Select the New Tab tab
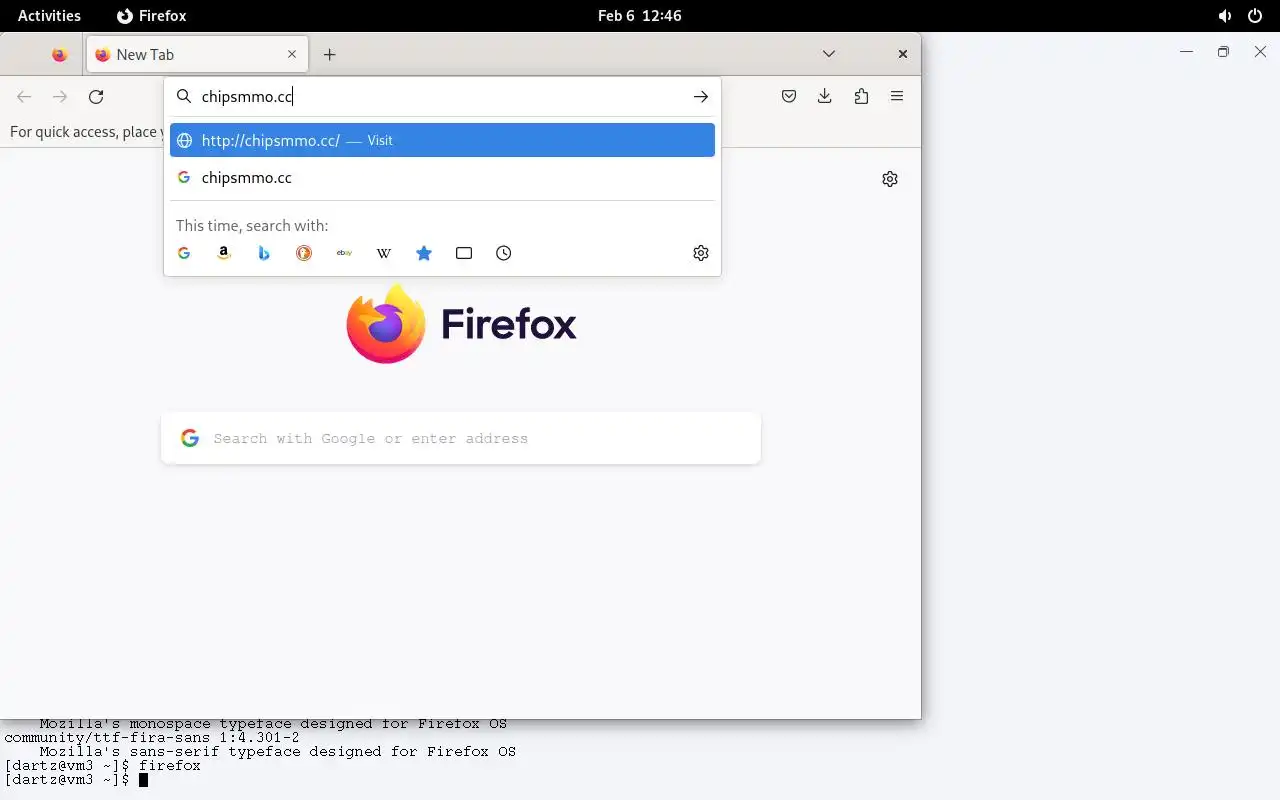The image size is (1280, 800). click(x=197, y=55)
